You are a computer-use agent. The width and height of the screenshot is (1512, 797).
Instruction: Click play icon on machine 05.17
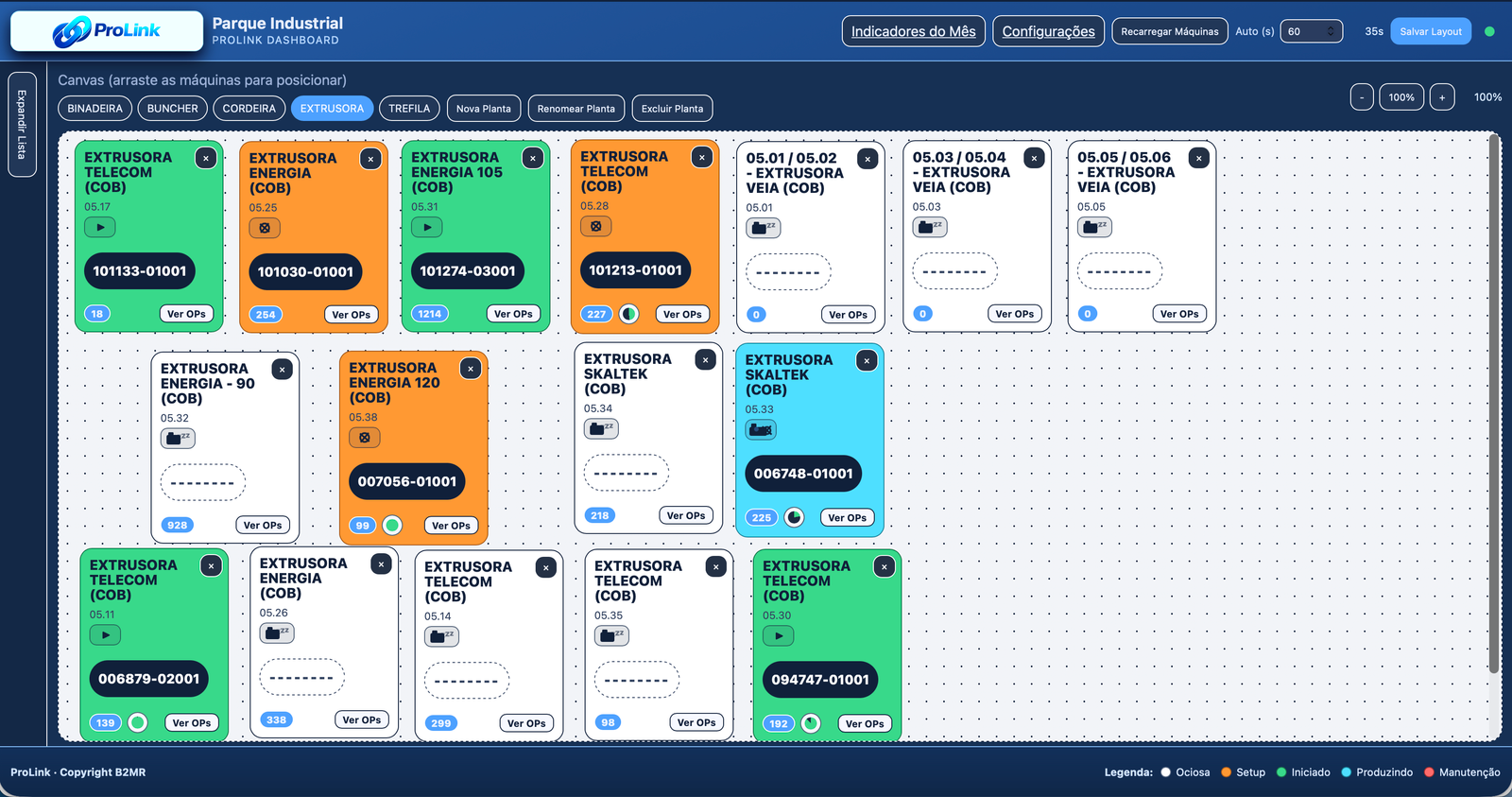pyautogui.click(x=100, y=227)
